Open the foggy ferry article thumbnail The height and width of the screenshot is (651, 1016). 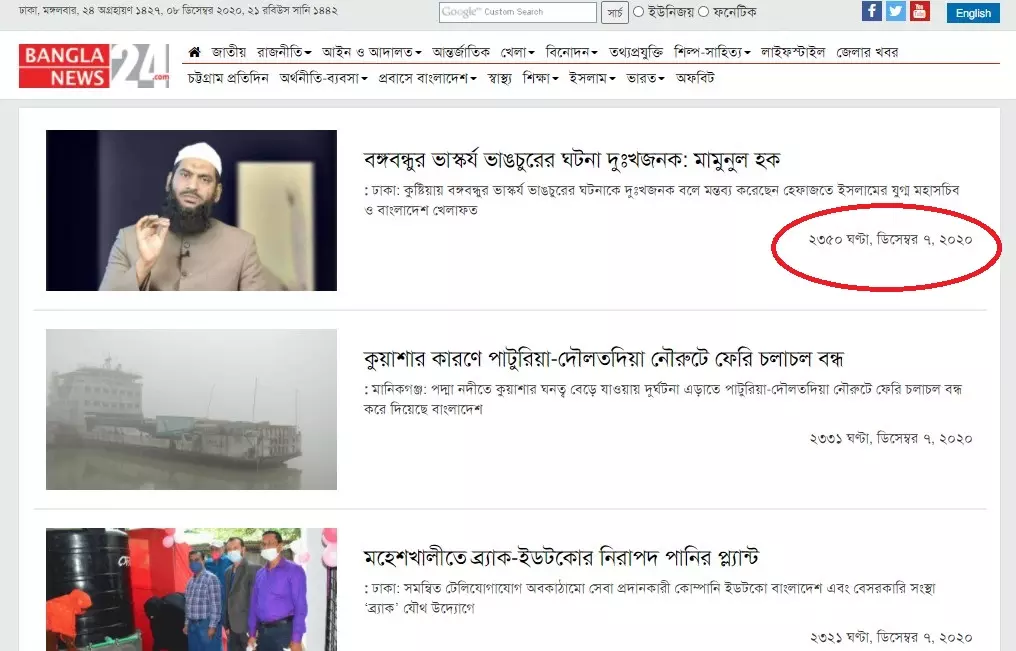pos(191,409)
